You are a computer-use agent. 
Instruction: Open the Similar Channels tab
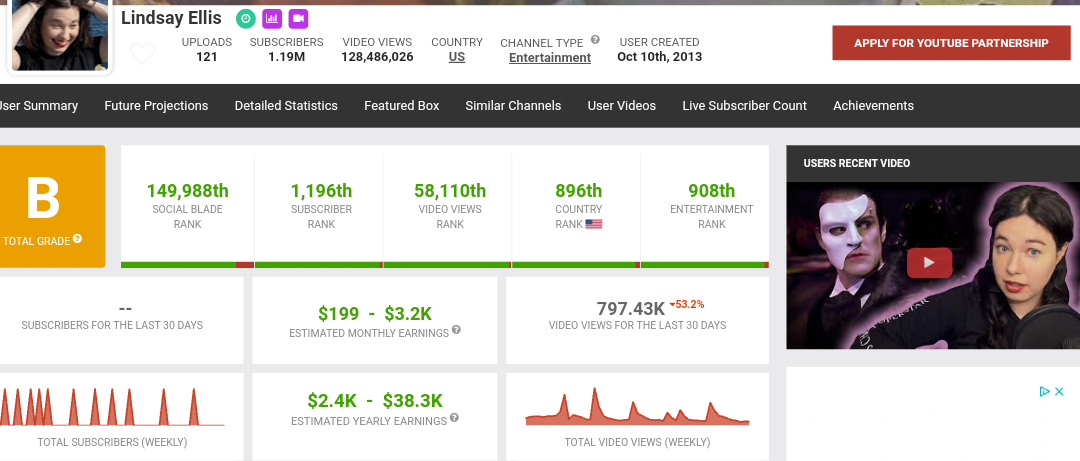513,105
